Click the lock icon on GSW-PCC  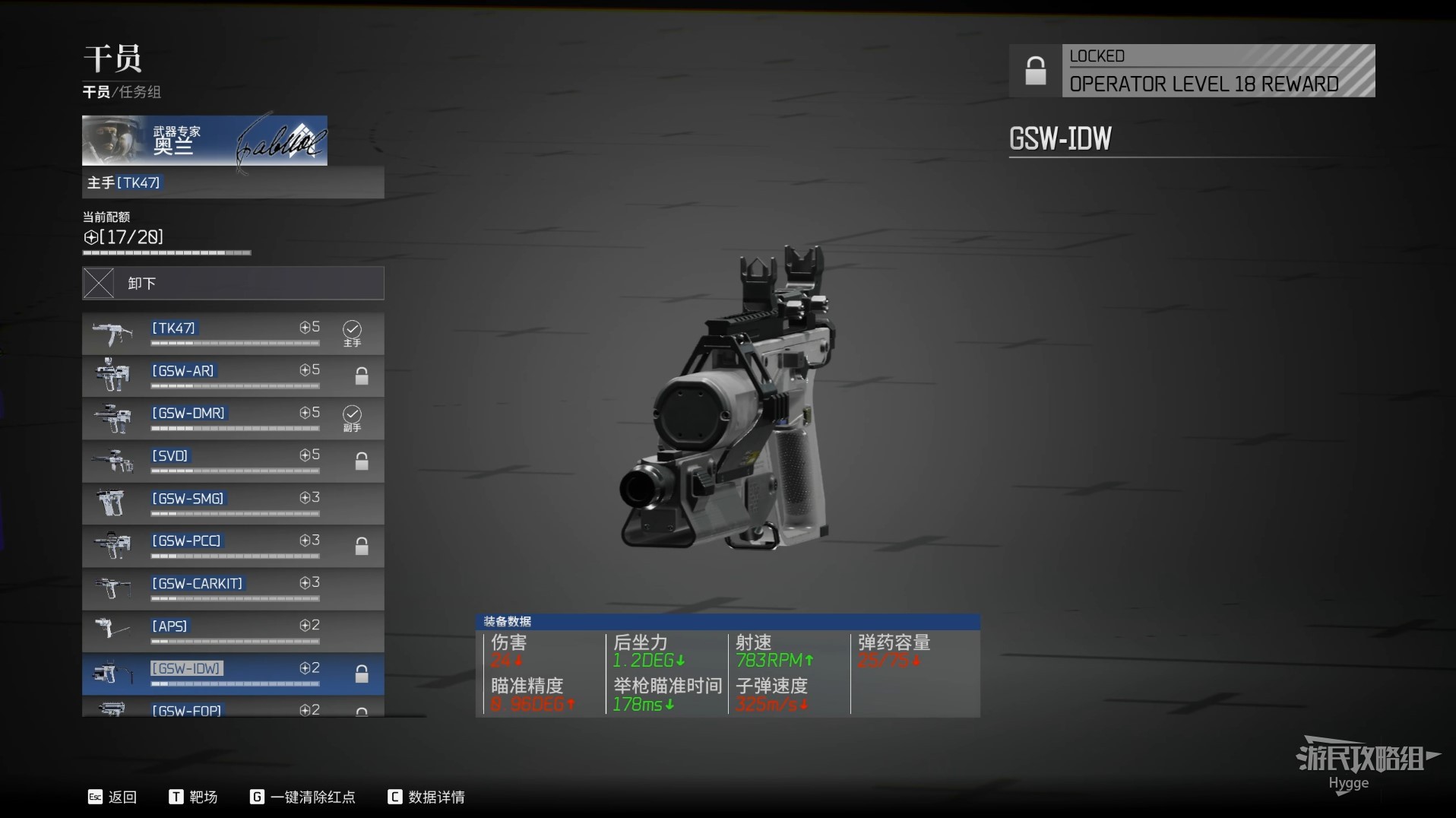point(362,546)
